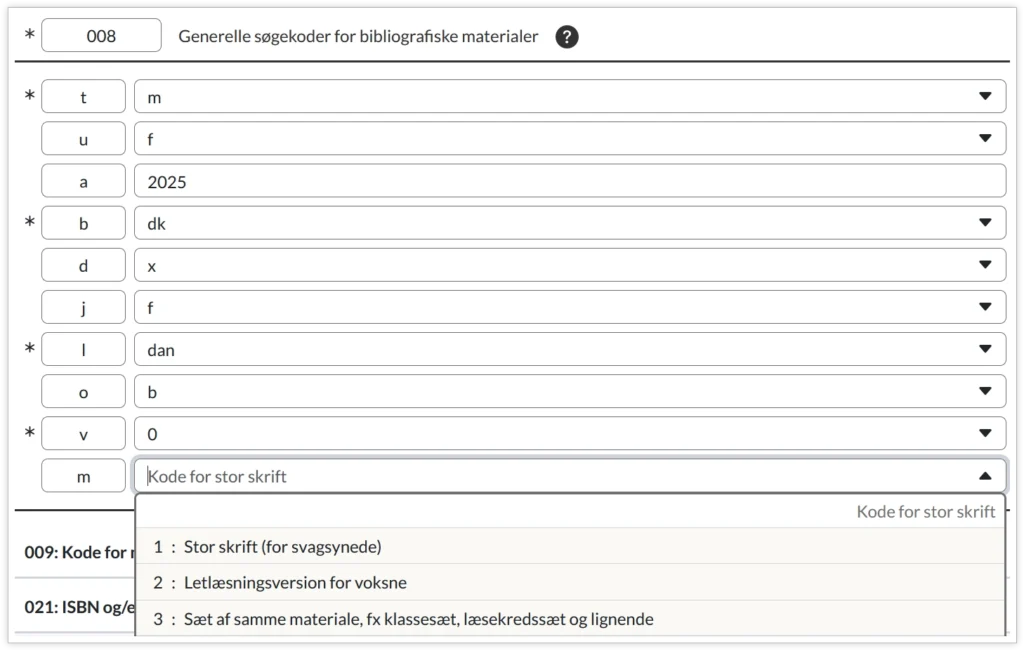Screen dimensions: 1024x651
Task: Expand the 009 Kode section header
Action: [x=76, y=552]
